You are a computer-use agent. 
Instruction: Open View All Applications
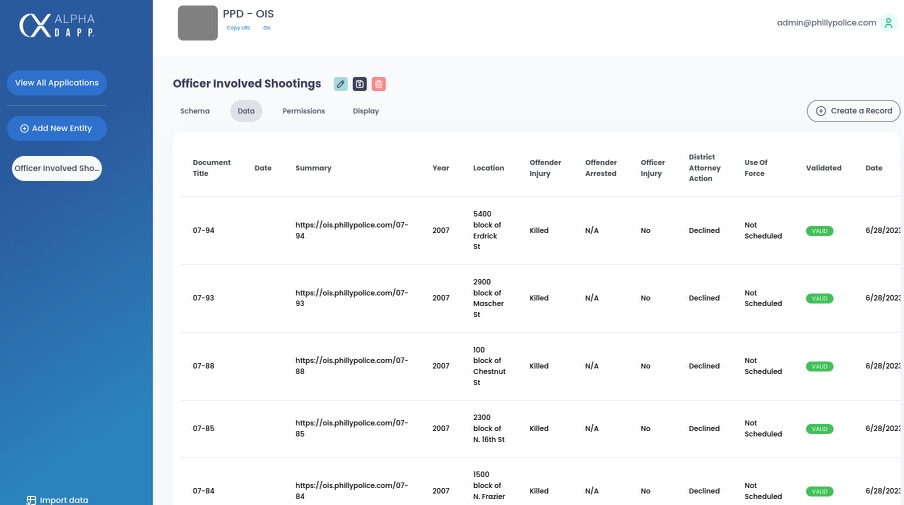(56, 83)
